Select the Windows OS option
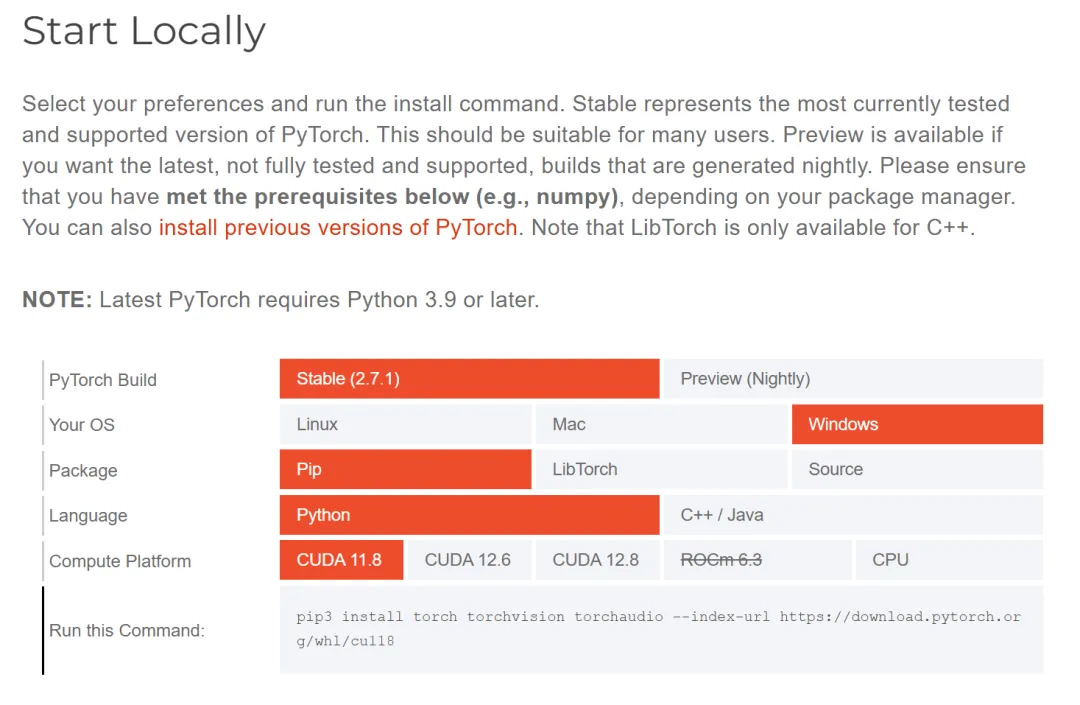This screenshot has width=1080, height=705. coord(916,424)
